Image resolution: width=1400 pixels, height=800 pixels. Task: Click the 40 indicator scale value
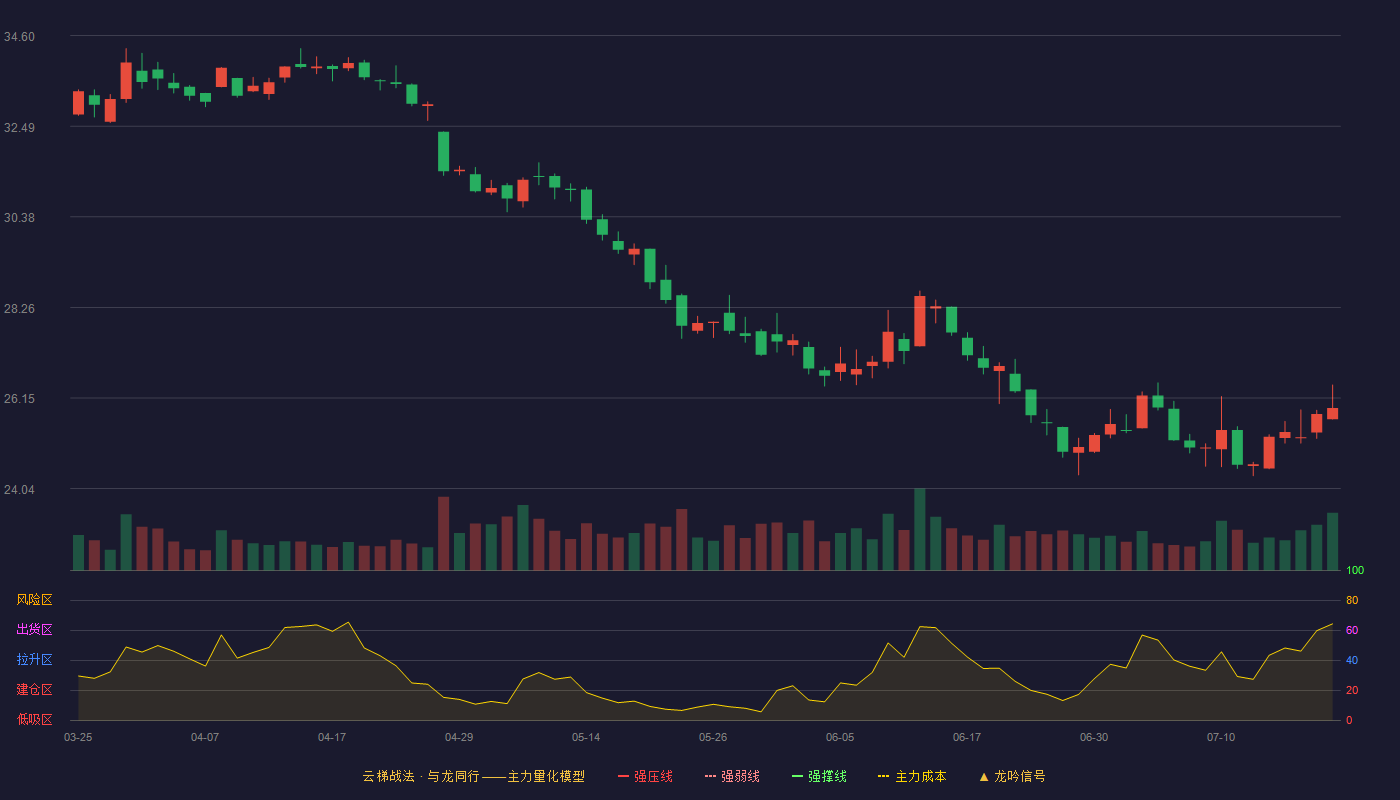click(x=1352, y=660)
